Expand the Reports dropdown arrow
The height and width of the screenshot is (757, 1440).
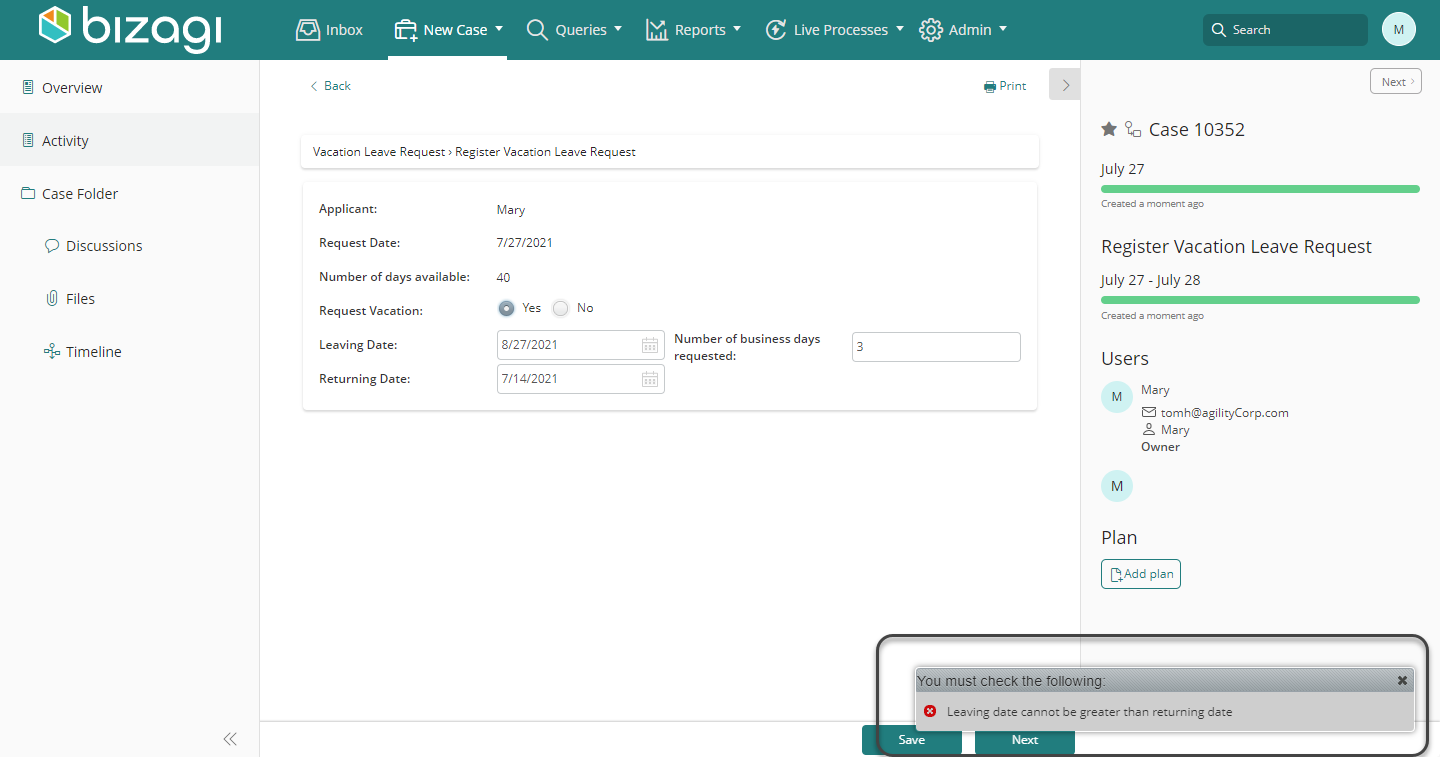pos(737,29)
